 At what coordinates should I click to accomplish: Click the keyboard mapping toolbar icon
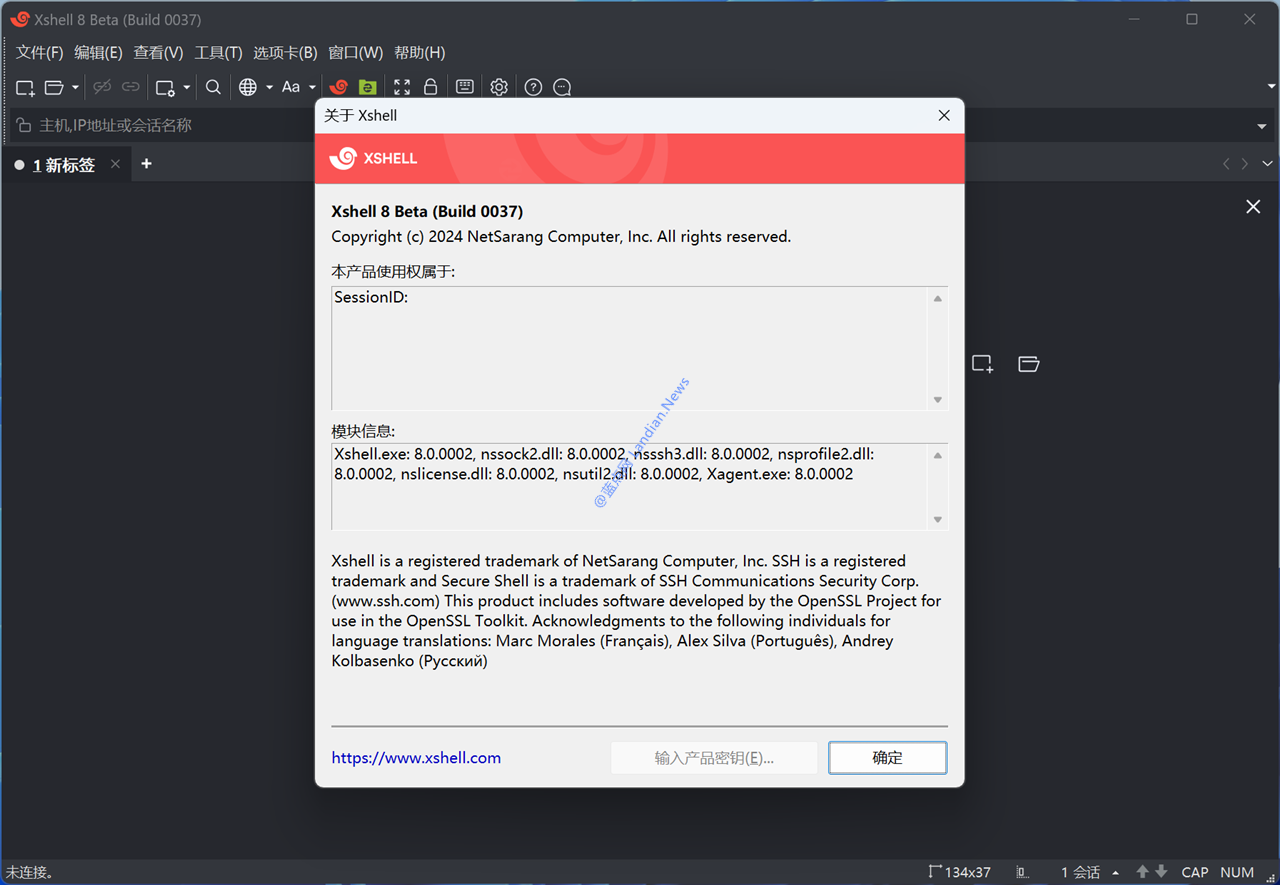click(x=465, y=88)
